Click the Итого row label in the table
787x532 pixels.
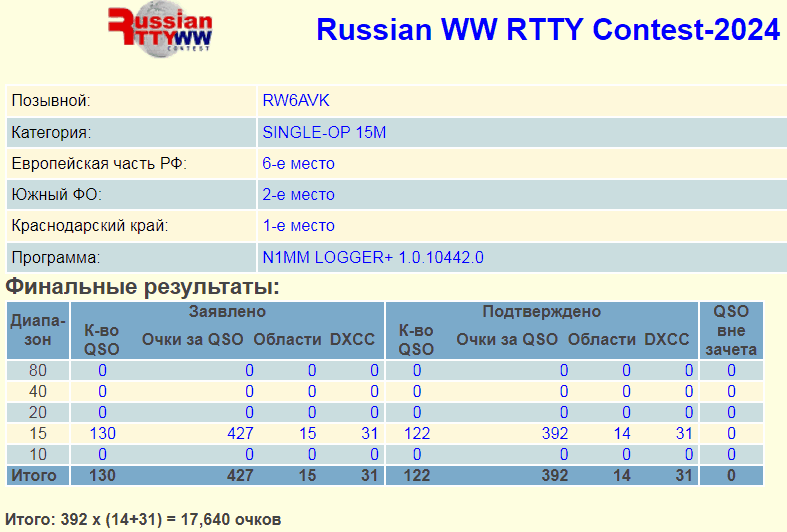(x=33, y=475)
